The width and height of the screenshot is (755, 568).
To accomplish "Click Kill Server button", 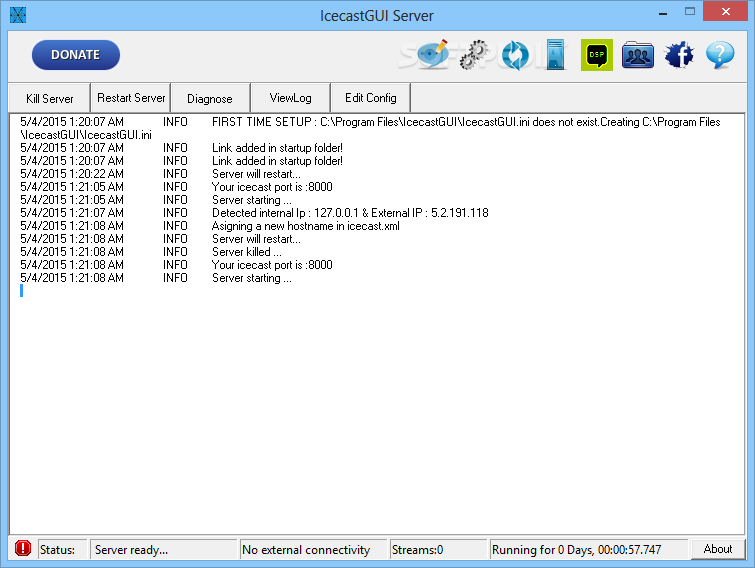I will (50, 98).
